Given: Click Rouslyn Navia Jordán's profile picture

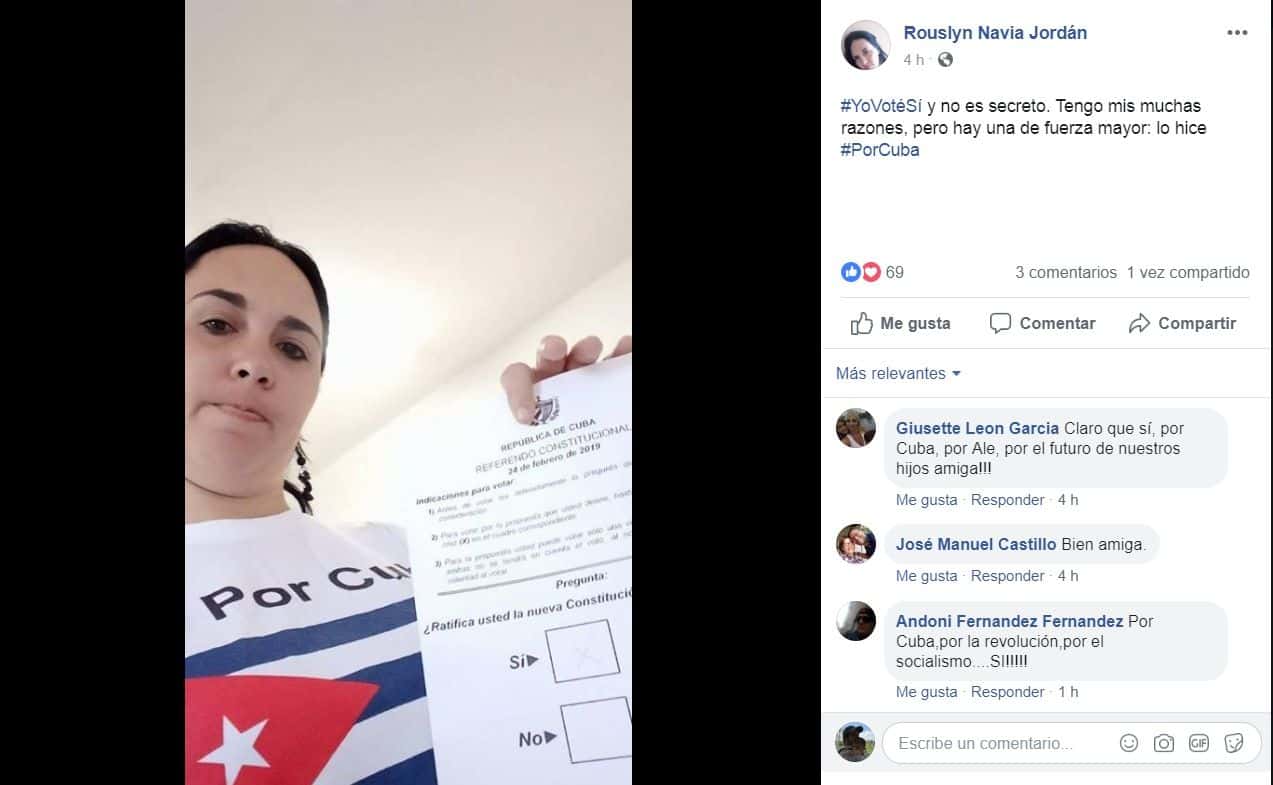Looking at the screenshot, I should click(865, 45).
